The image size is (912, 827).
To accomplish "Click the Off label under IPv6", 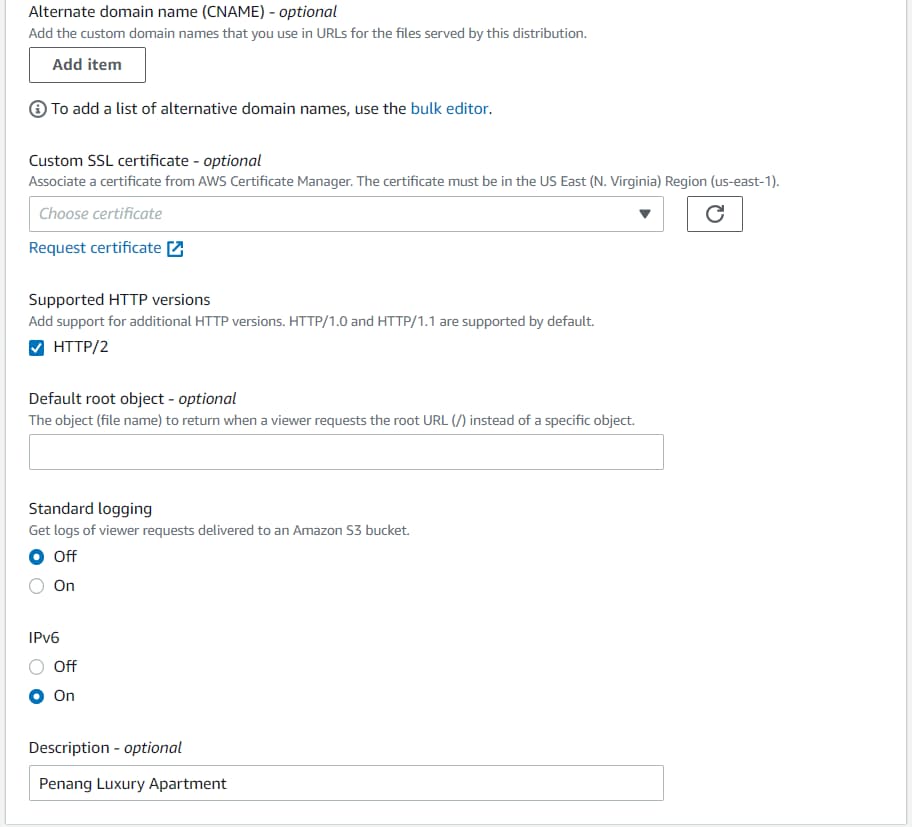I will click(x=65, y=666).
